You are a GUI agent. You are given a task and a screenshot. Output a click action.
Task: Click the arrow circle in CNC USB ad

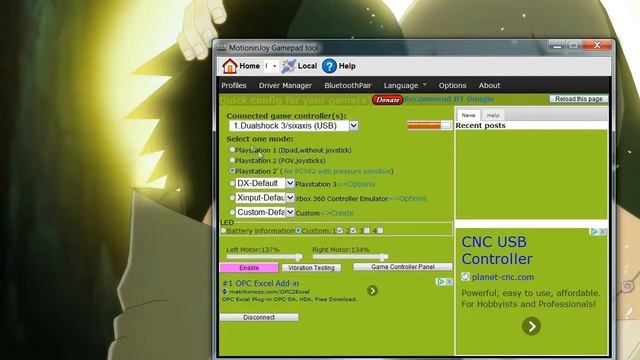pyautogui.click(x=531, y=326)
